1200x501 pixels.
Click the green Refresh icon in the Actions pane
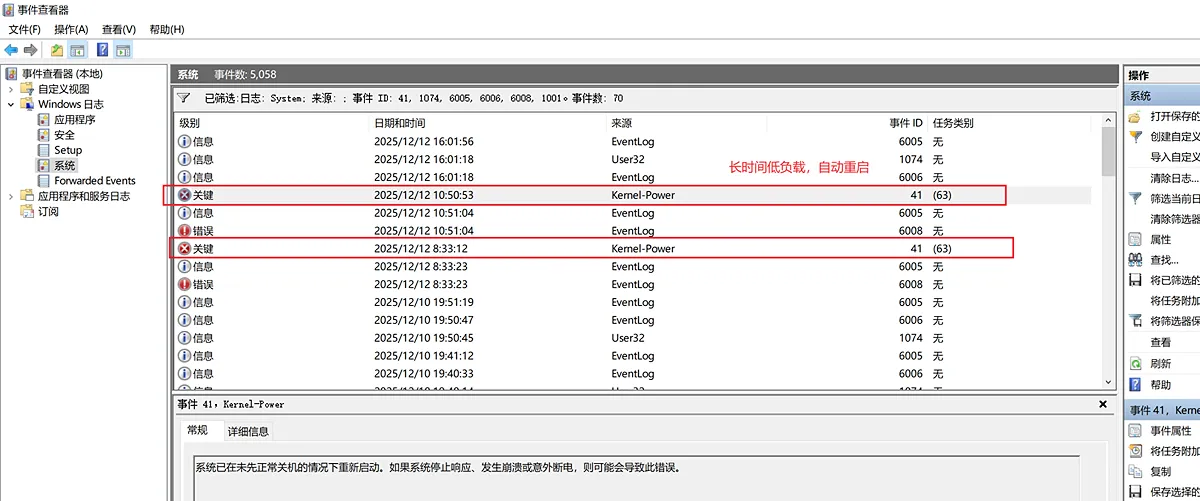pyautogui.click(x=1135, y=364)
